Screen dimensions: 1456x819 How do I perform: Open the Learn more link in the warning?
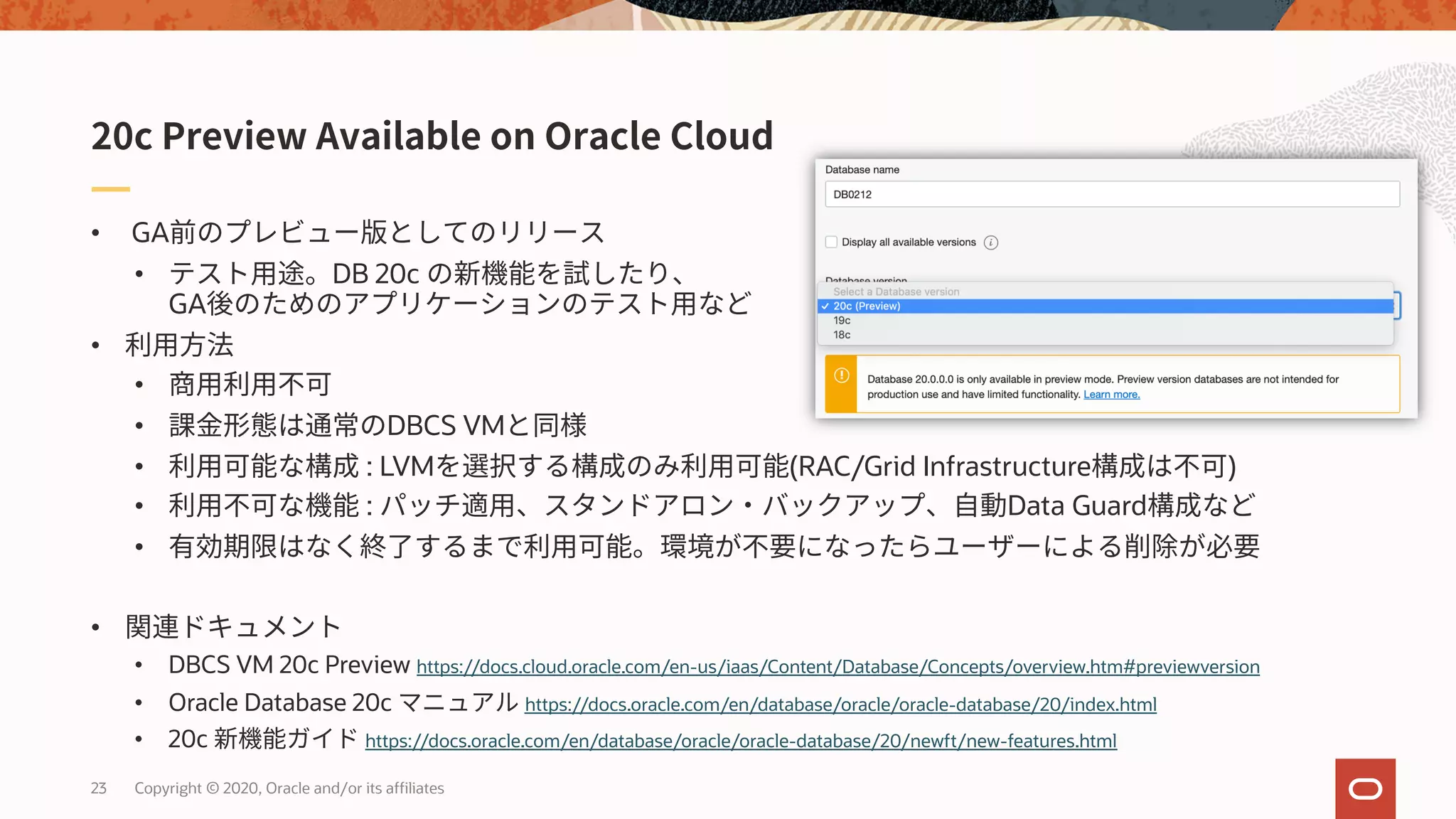[x=1111, y=395]
